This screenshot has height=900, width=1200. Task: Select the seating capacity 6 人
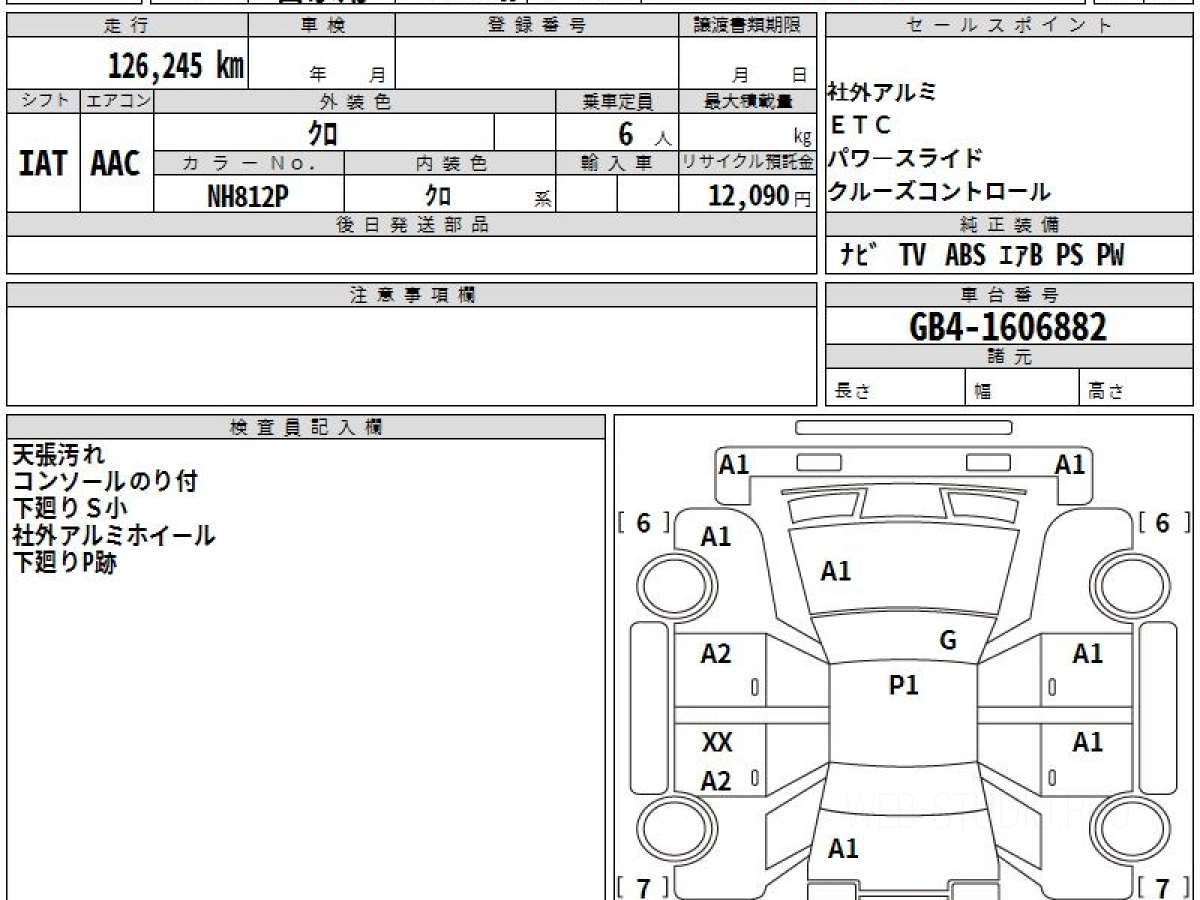pyautogui.click(x=644, y=133)
